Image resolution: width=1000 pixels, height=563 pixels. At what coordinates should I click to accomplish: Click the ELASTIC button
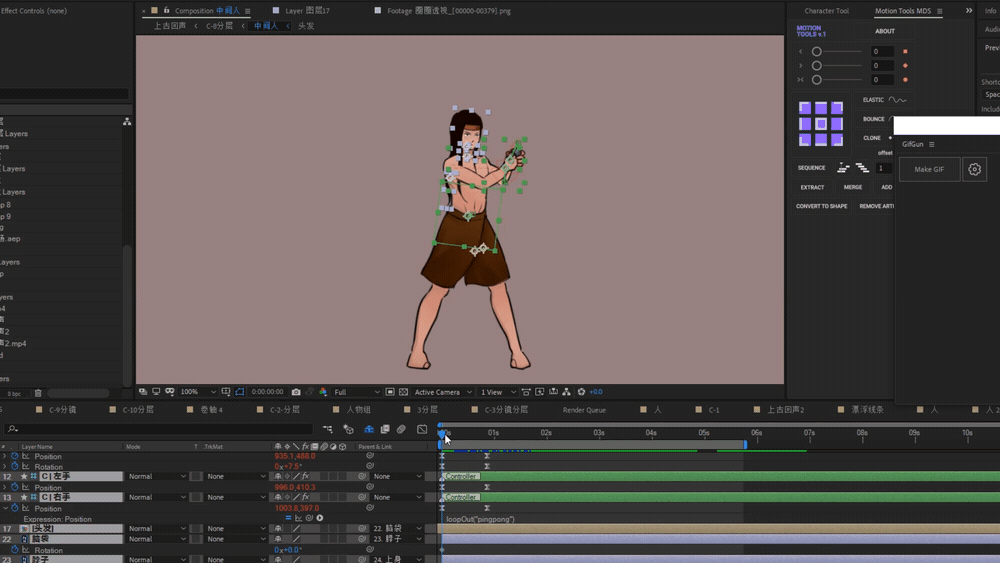tap(884, 100)
